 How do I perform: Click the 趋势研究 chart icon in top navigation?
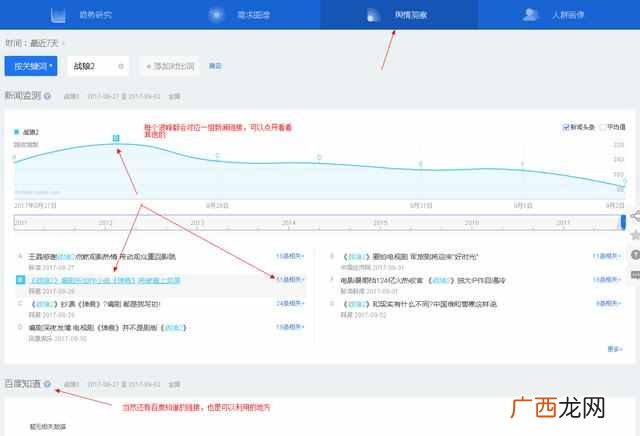point(58,15)
